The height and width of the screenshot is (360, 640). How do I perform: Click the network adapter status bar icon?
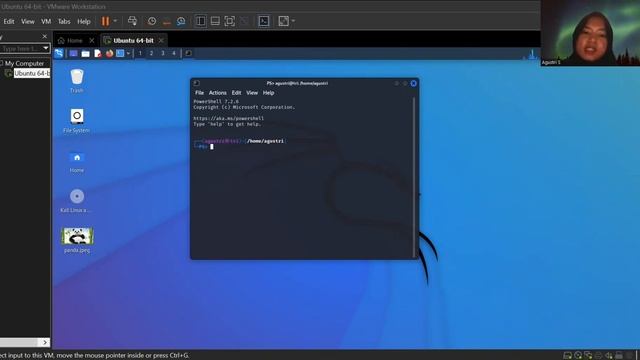tap(588, 356)
